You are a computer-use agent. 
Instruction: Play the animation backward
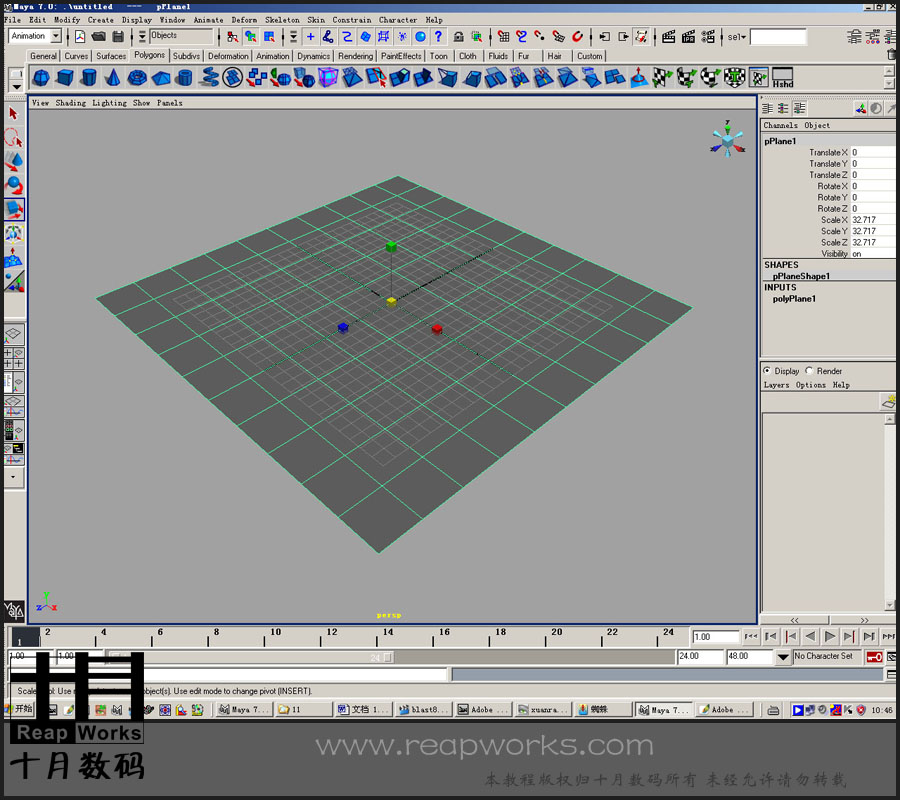[x=810, y=636]
